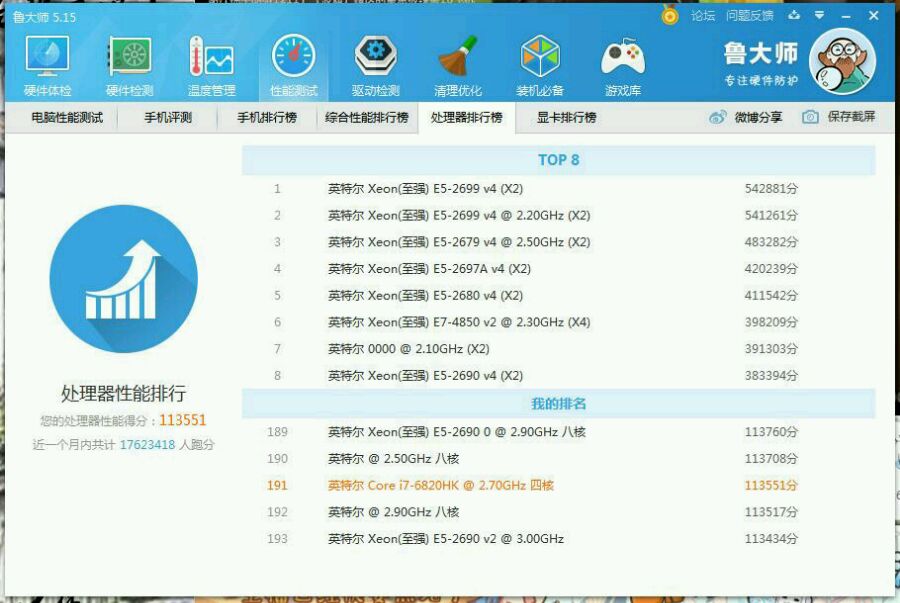Switch to 电脑性能测试 tab
The width and height of the screenshot is (900, 603).
pyautogui.click(x=67, y=118)
